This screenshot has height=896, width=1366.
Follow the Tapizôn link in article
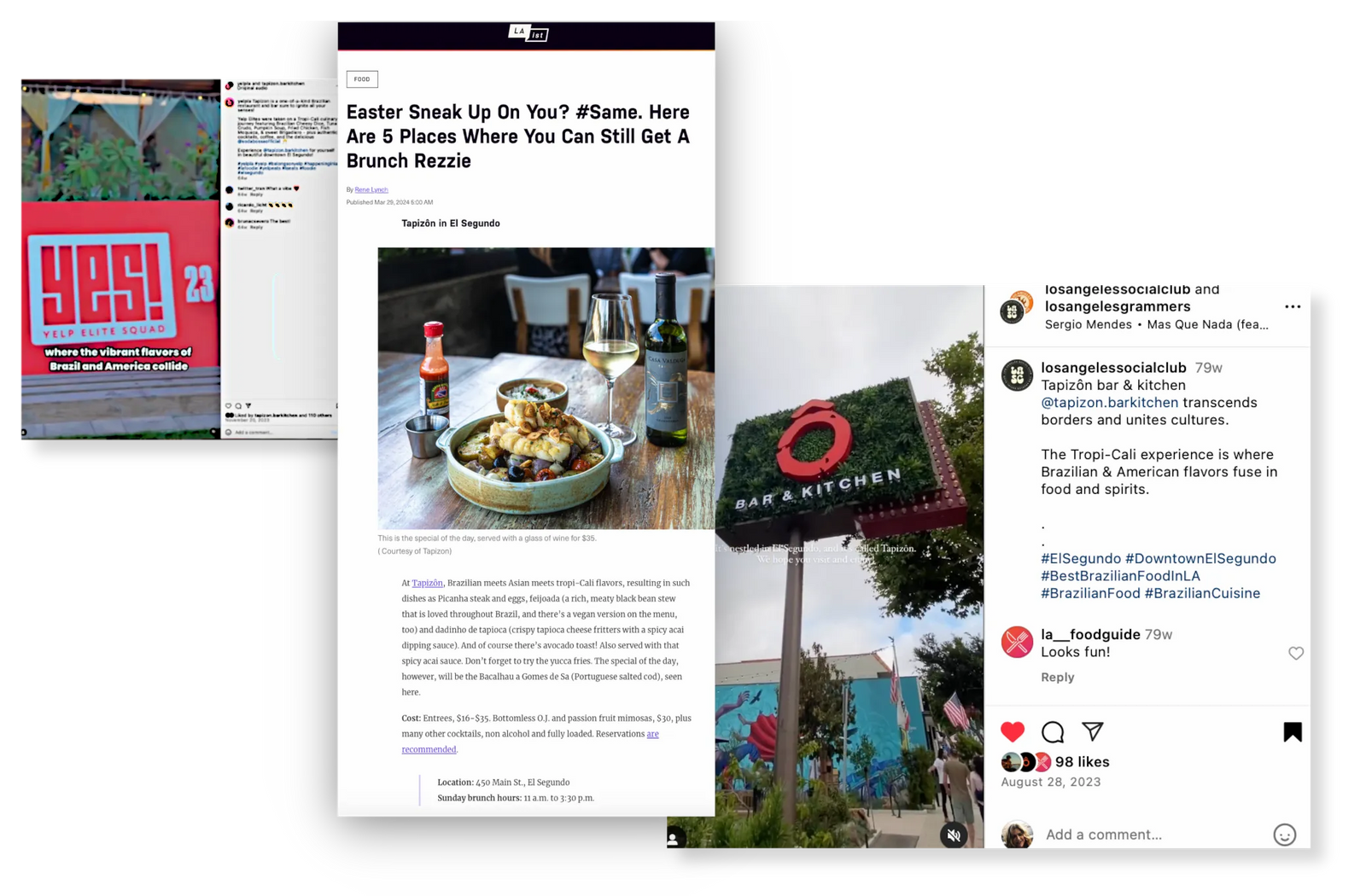(x=428, y=583)
